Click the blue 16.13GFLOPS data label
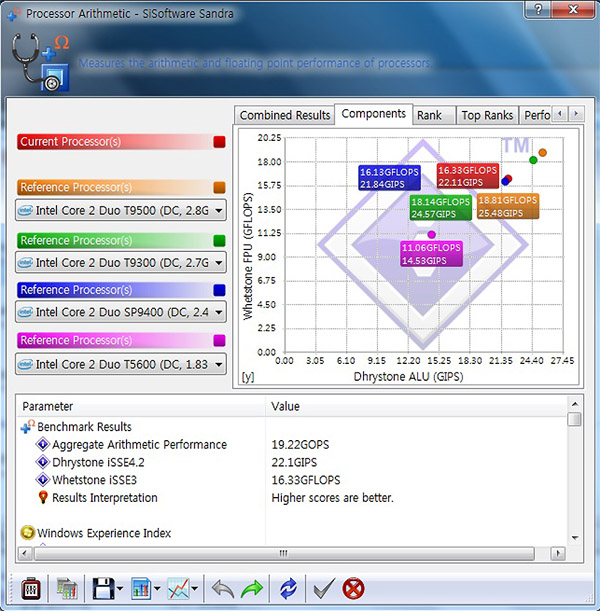600x611 pixels. click(x=389, y=178)
